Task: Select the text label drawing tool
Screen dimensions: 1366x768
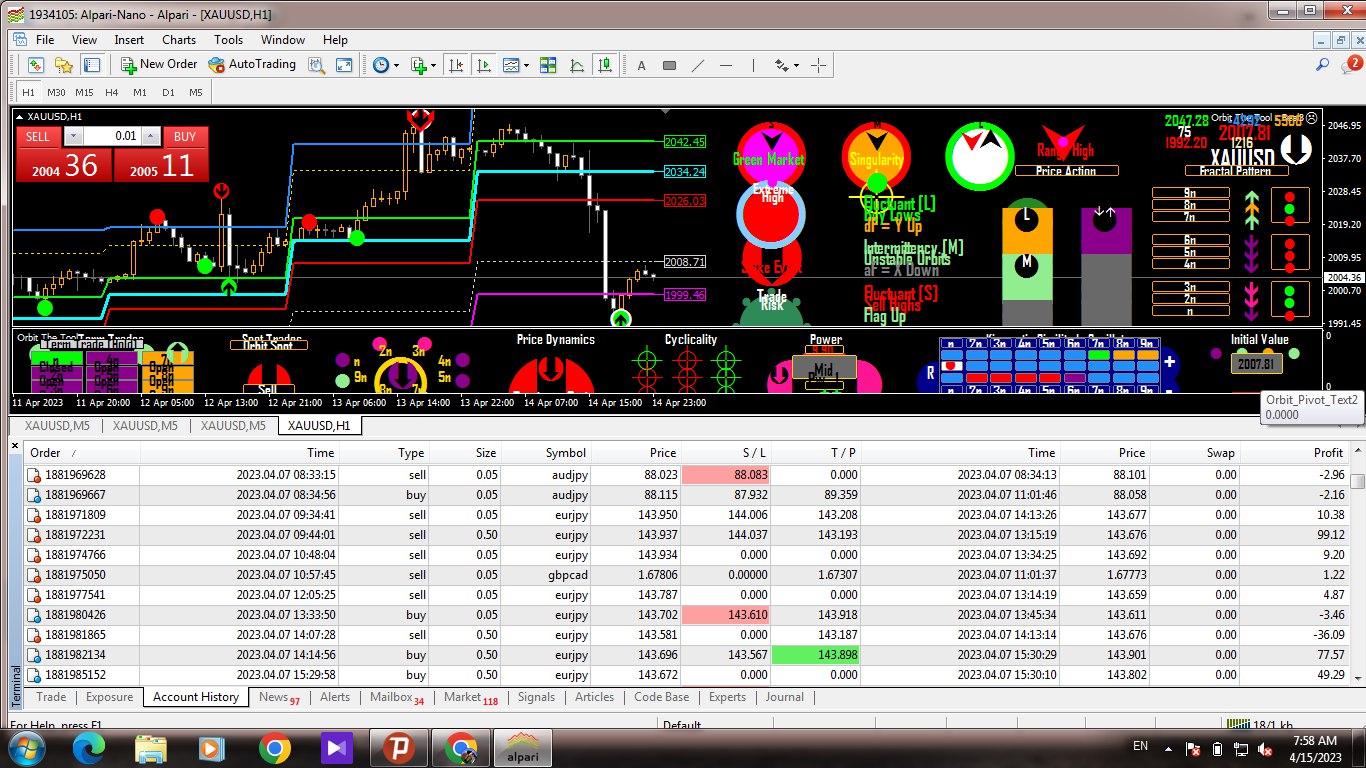Action: (x=669, y=66)
